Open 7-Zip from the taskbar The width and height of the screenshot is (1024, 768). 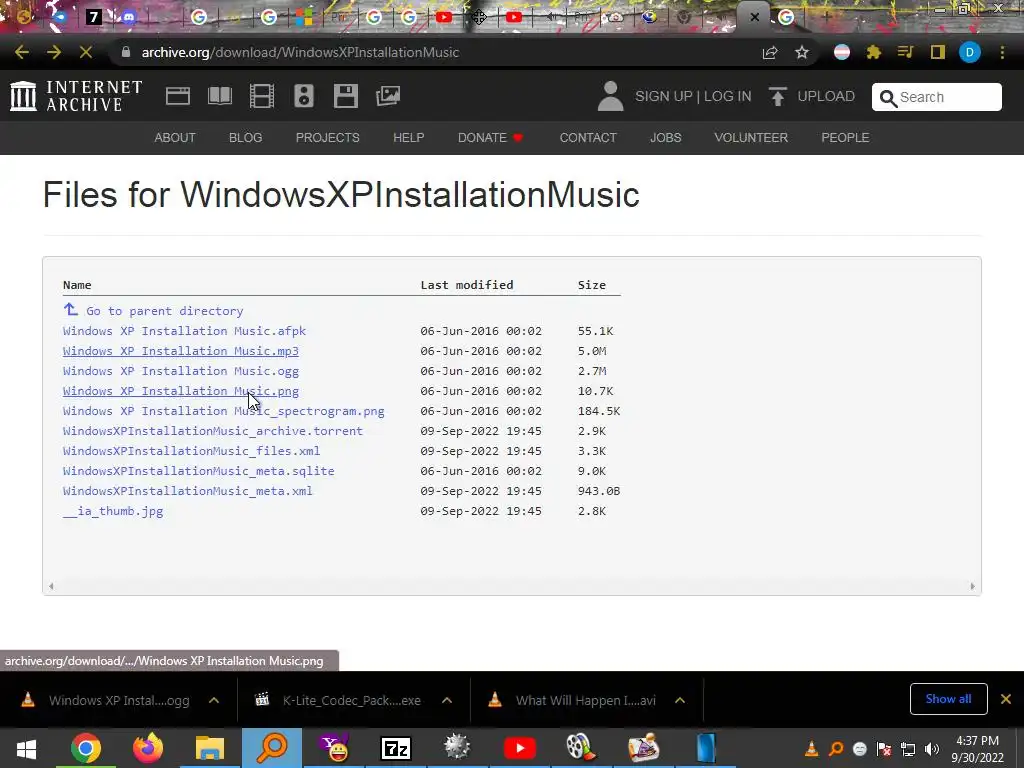[396, 748]
